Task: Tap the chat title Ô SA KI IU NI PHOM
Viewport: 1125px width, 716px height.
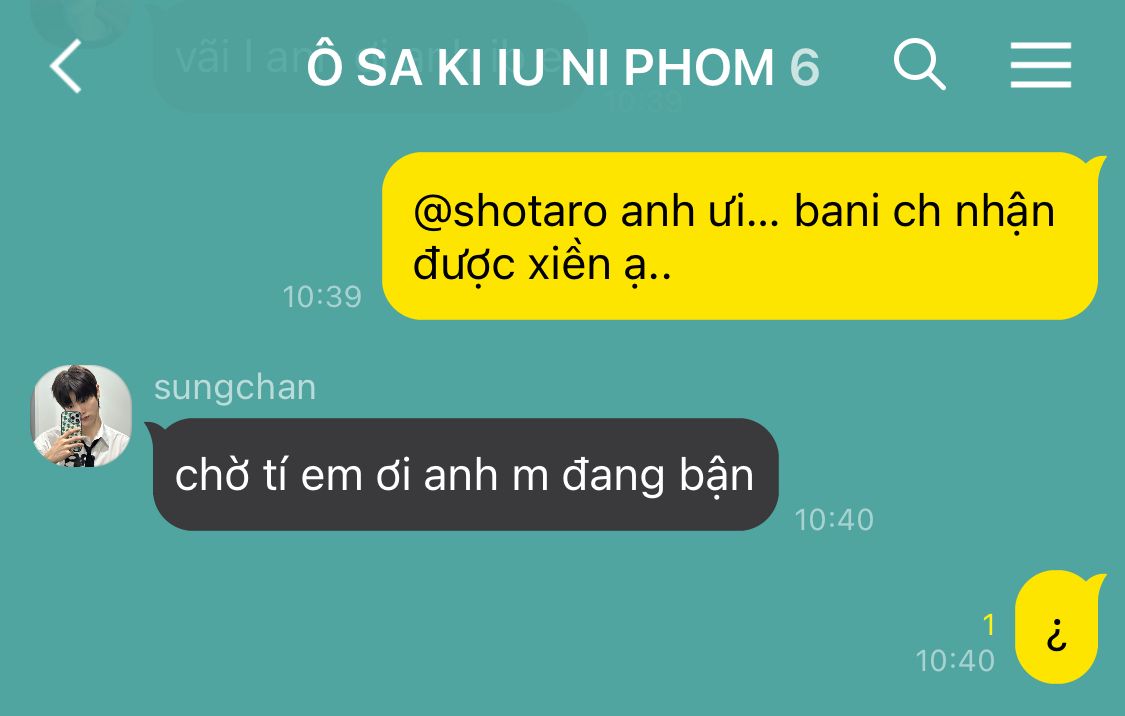Action: point(540,67)
